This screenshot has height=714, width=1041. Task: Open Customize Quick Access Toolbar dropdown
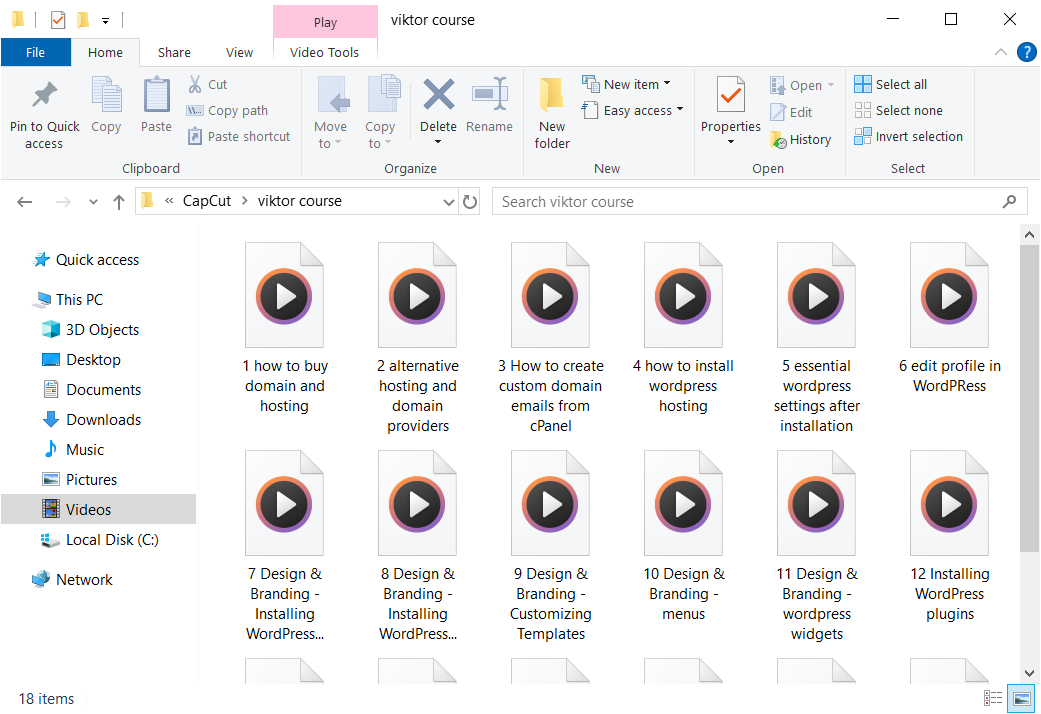click(x=106, y=21)
